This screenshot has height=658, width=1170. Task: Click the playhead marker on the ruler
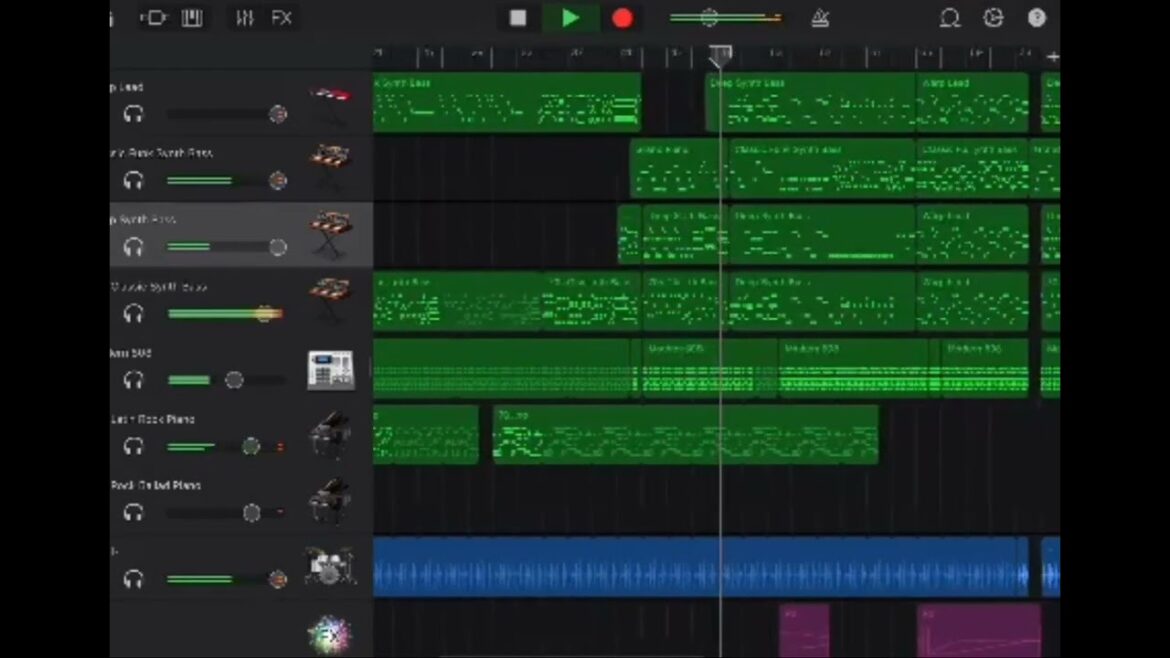tap(720, 55)
